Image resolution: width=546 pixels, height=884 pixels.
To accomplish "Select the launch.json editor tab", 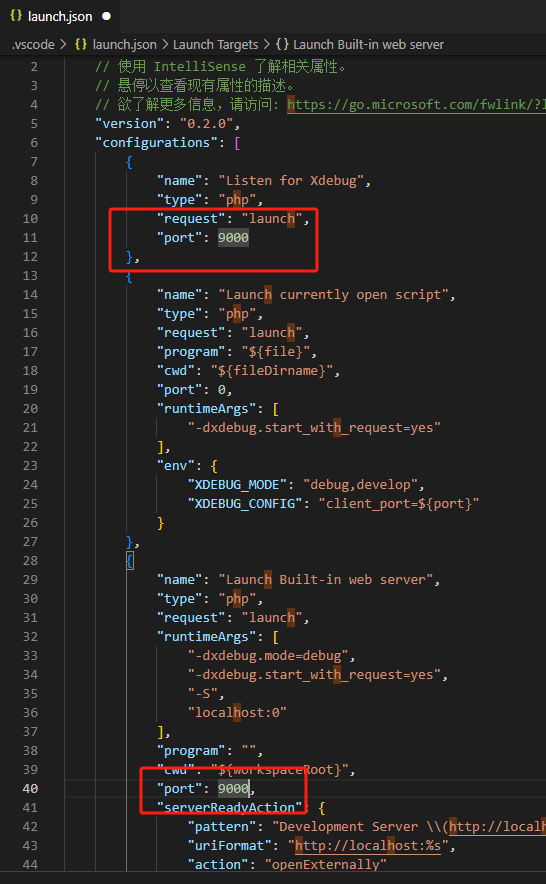I will (x=60, y=16).
